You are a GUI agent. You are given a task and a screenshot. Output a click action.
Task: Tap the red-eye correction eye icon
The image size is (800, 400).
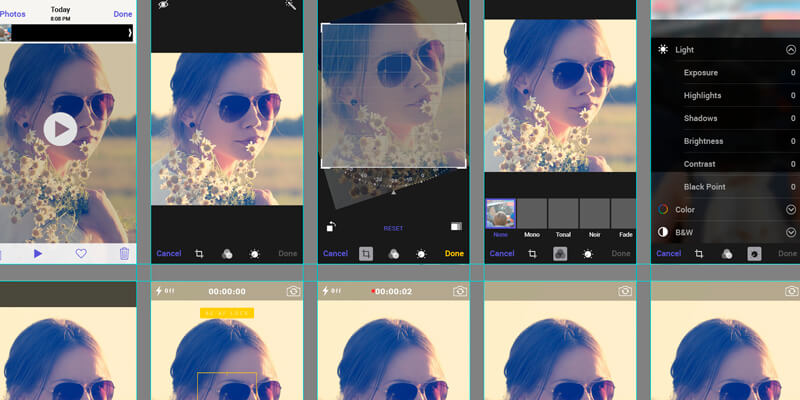coord(163,6)
